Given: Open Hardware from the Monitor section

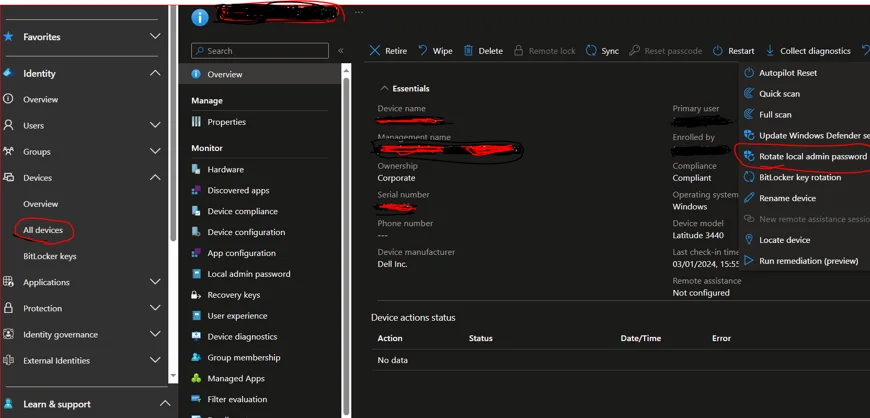Looking at the screenshot, I should 225,170.
